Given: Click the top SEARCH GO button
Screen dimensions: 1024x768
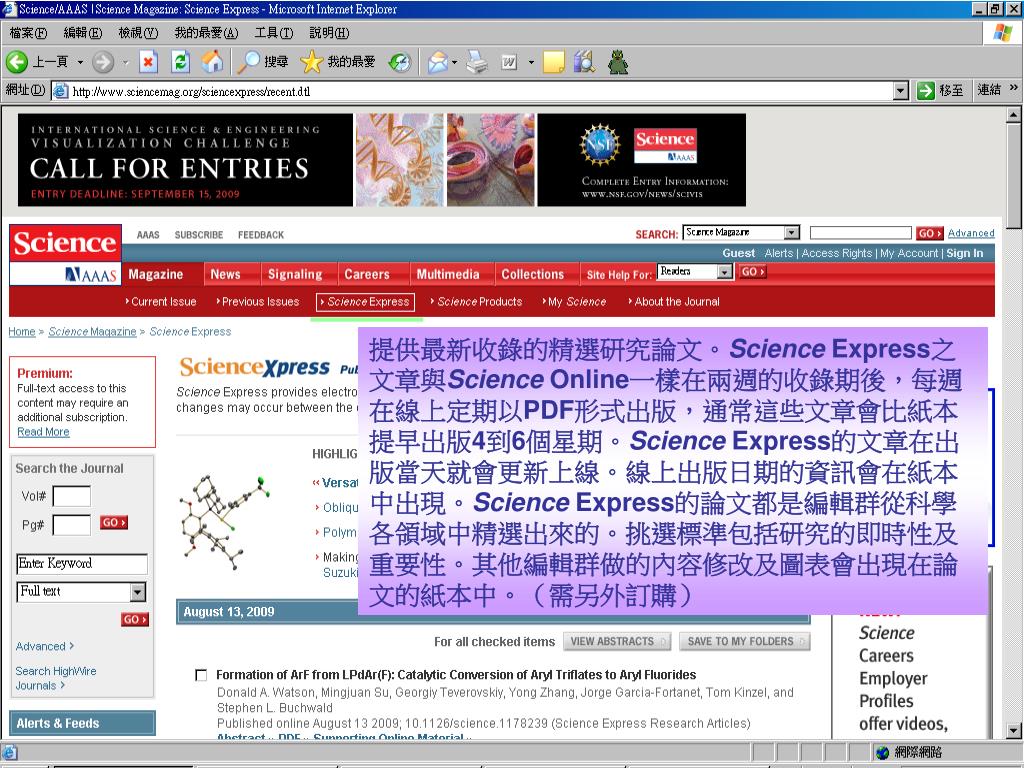Looking at the screenshot, I should coord(930,233).
